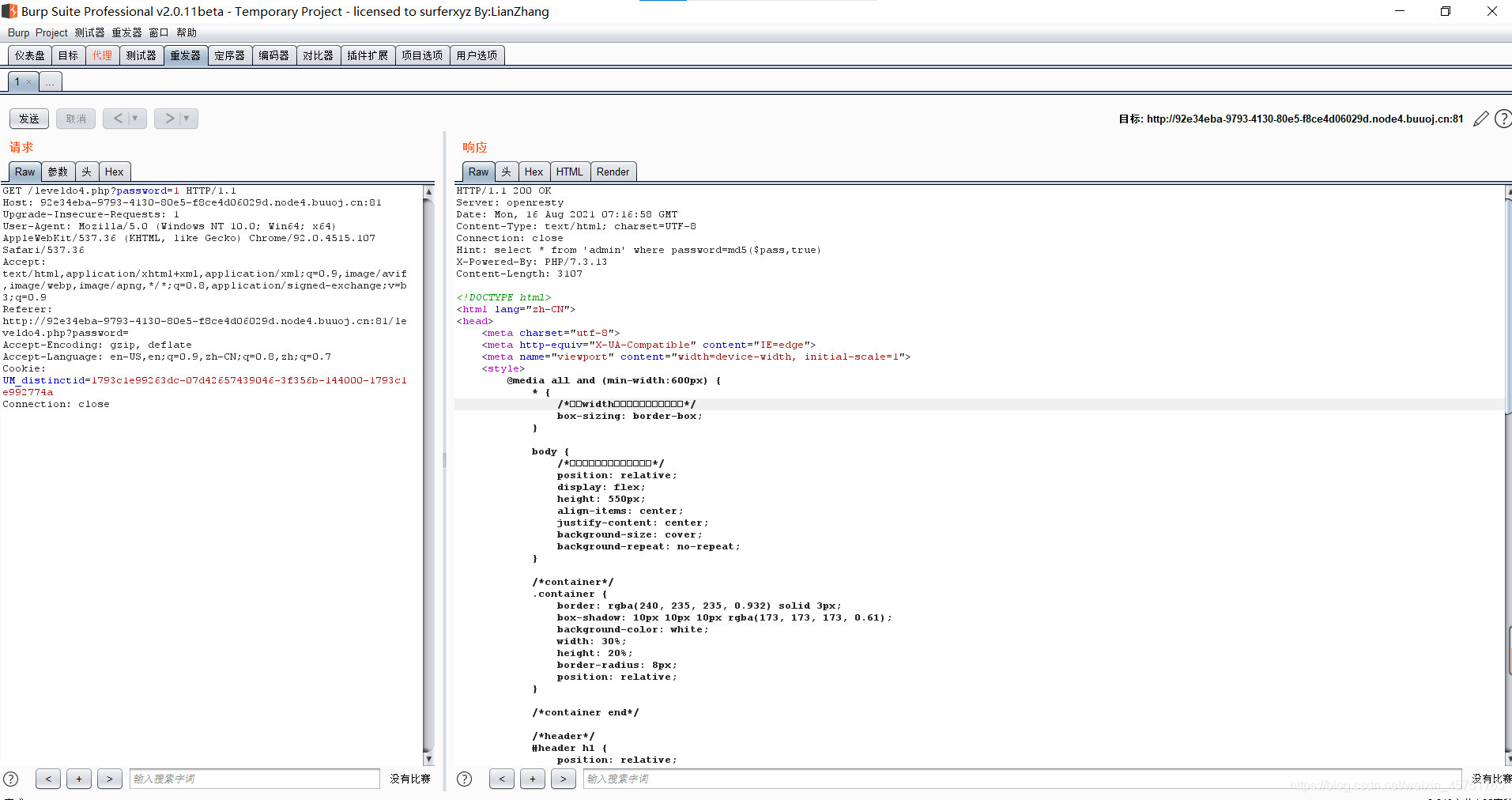Image resolution: width=1512 pixels, height=800 pixels.
Task: Select the request 参数 tab
Action: [58, 172]
